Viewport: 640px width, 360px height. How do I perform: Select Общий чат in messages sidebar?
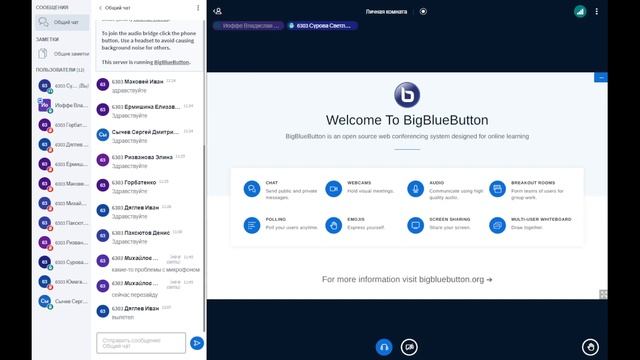click(62, 22)
